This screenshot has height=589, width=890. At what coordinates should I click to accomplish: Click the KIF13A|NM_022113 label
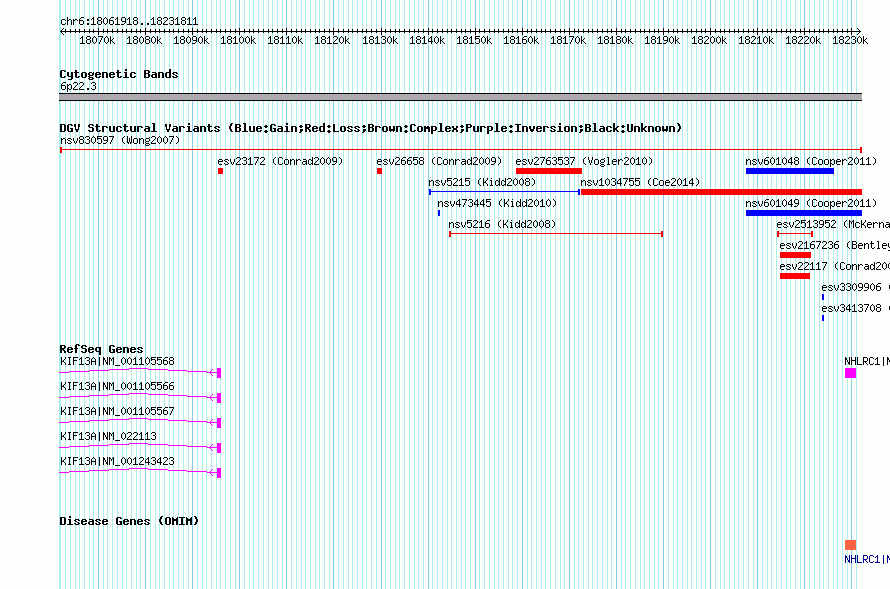[108, 436]
